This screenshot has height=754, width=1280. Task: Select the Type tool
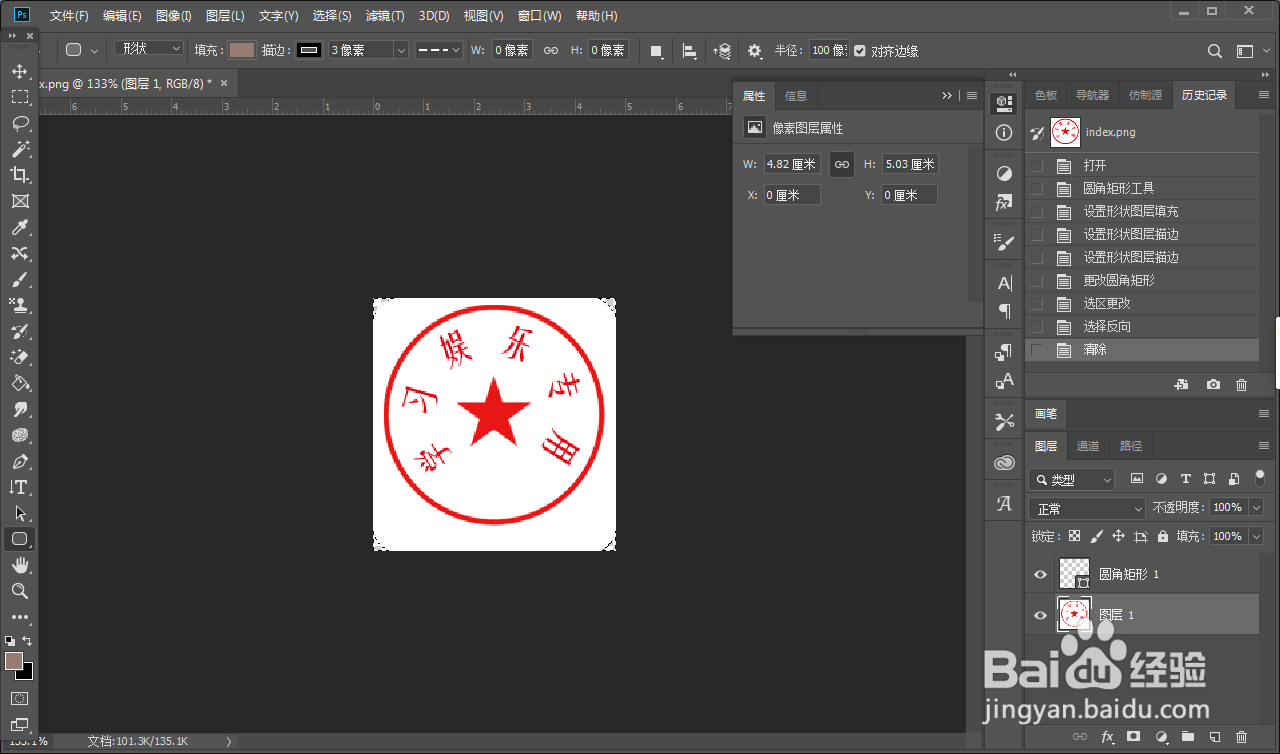tap(19, 487)
